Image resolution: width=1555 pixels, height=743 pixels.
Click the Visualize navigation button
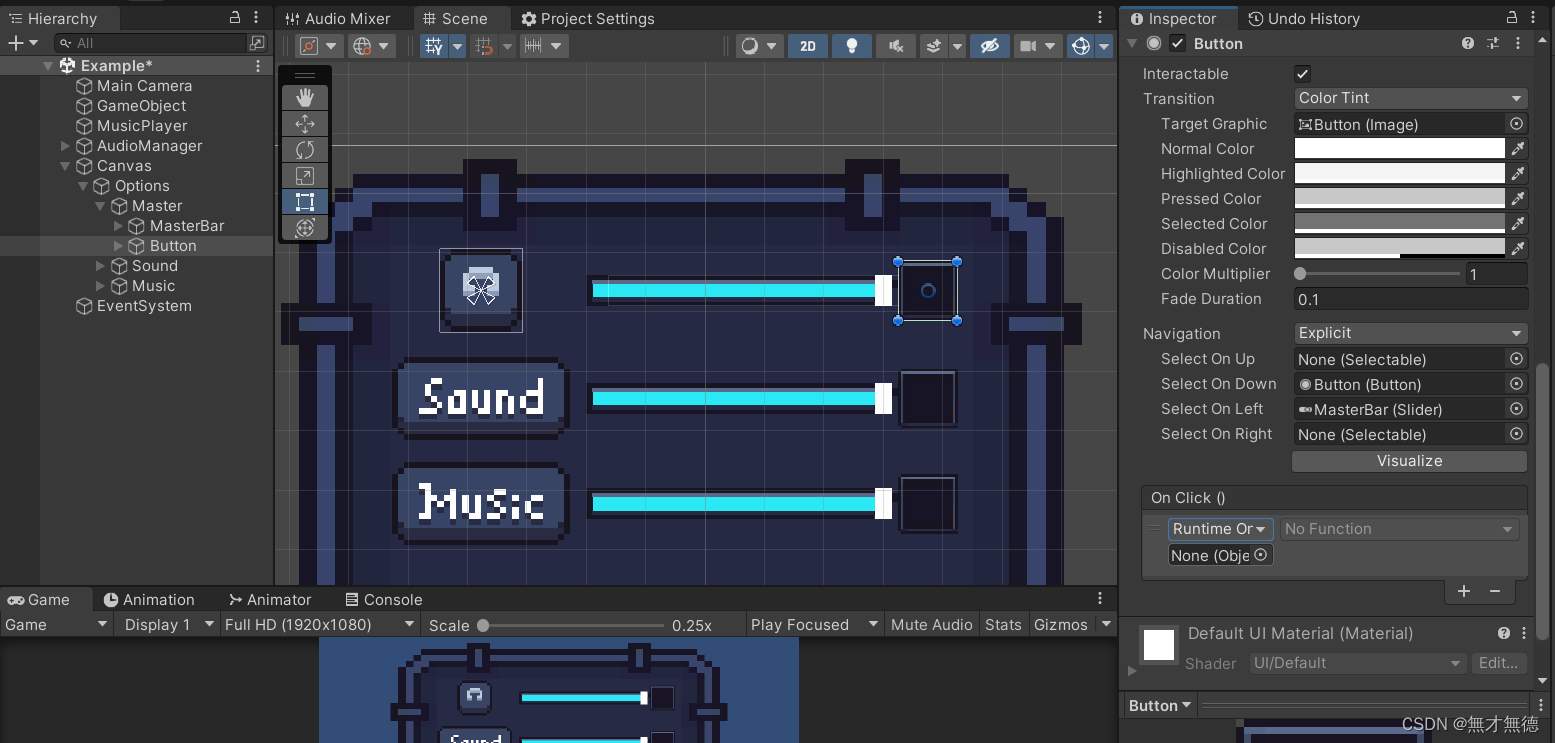1409,461
